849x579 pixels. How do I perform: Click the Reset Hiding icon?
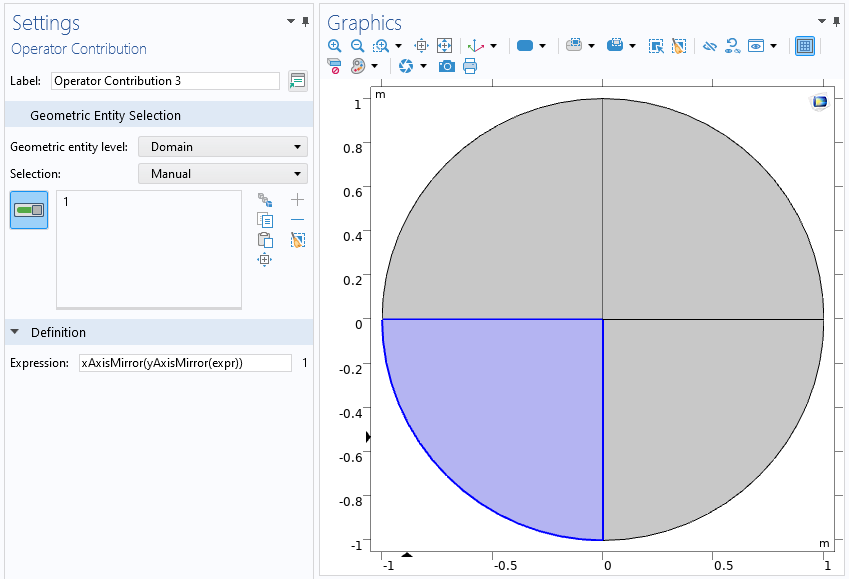[733, 46]
